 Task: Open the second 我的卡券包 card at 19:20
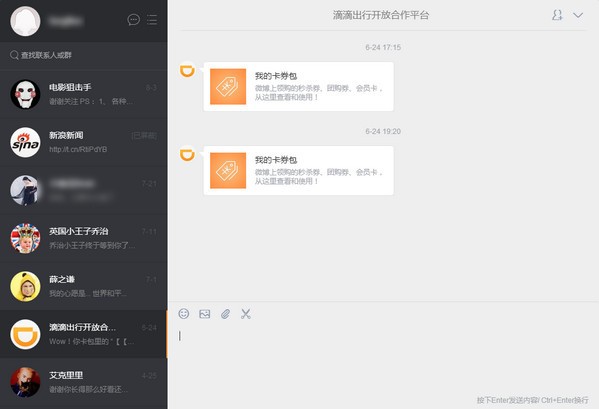(x=298, y=170)
